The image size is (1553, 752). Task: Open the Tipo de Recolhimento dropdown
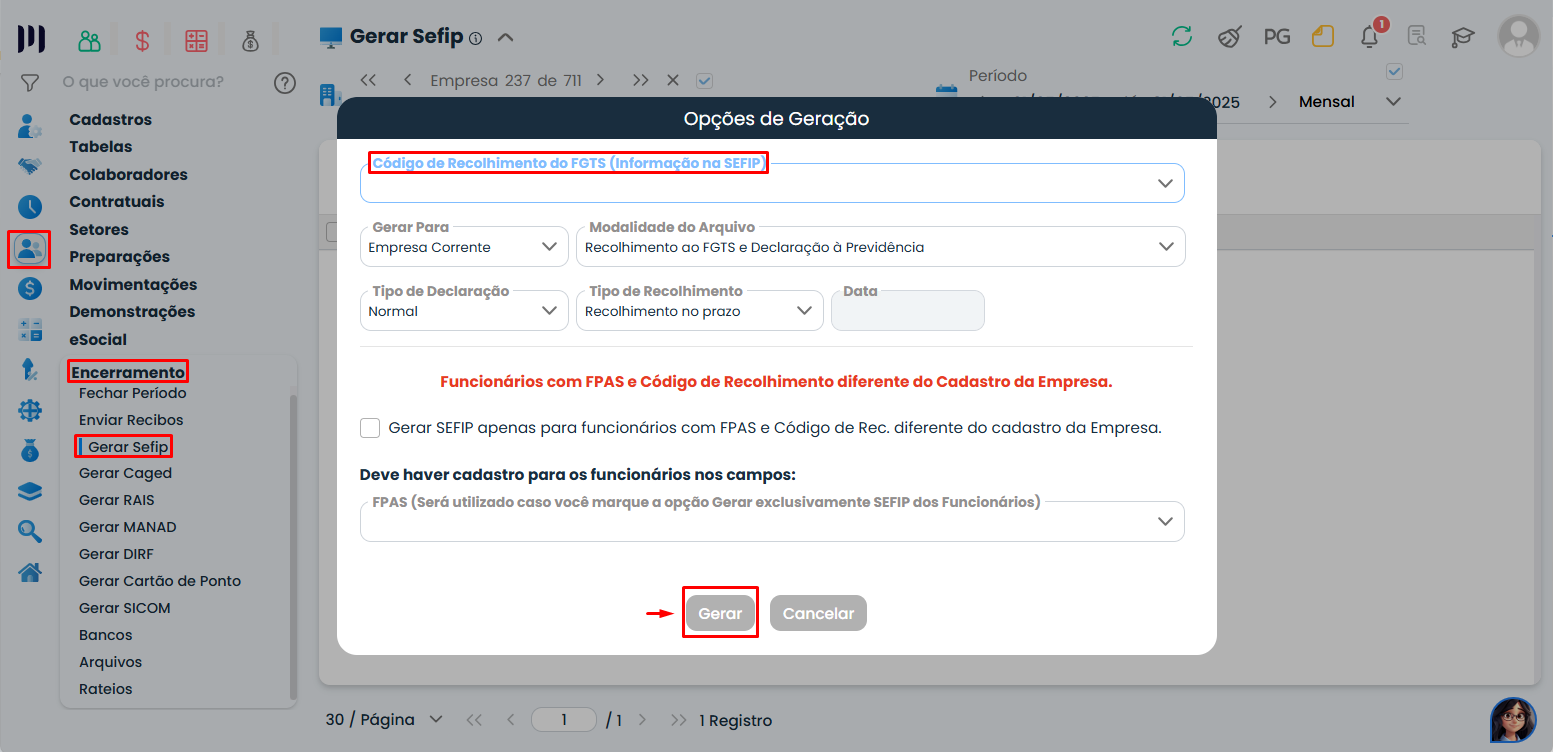[699, 311]
